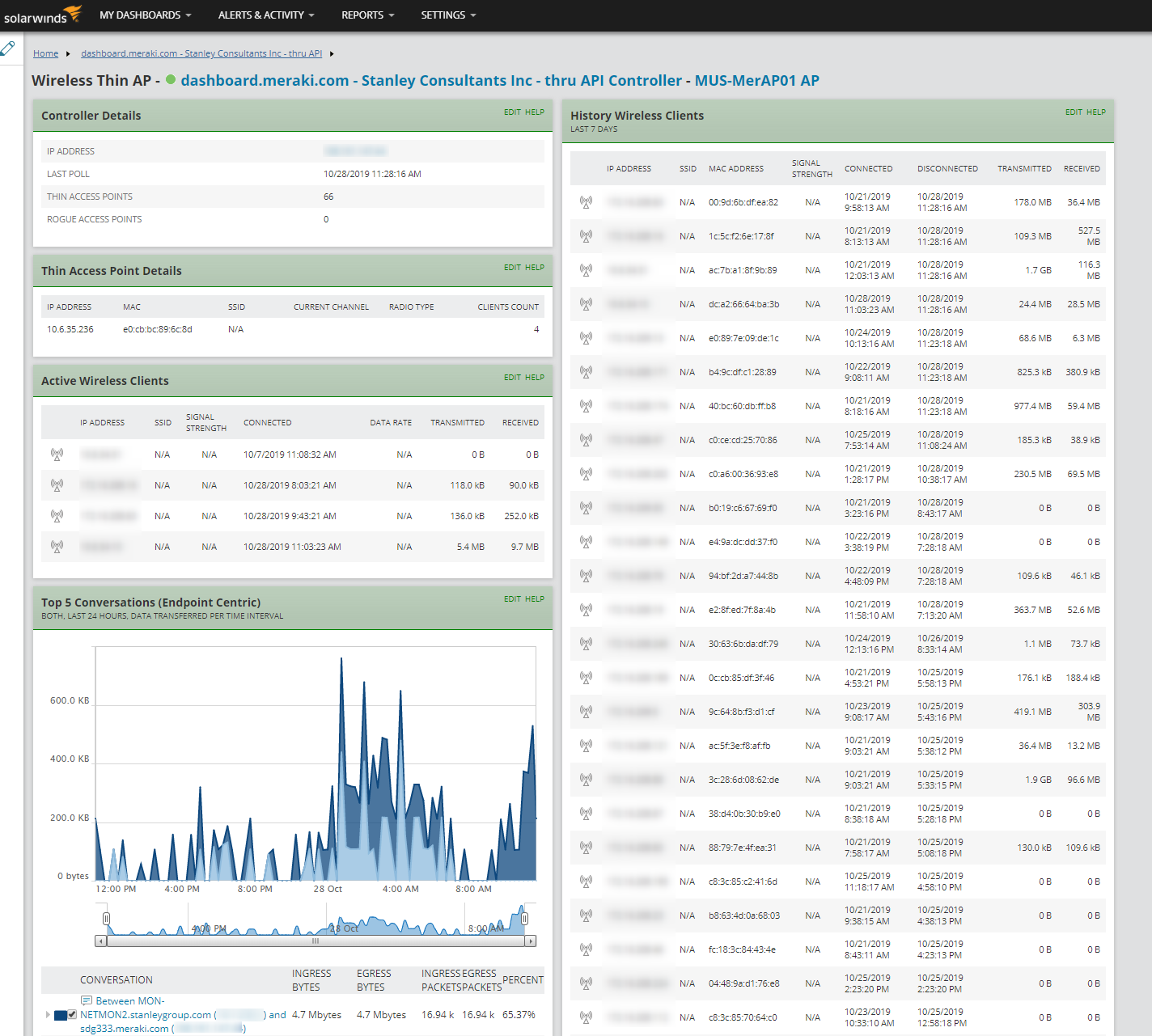
Task: Click the left handle of chart range slider
Action: tap(106, 919)
